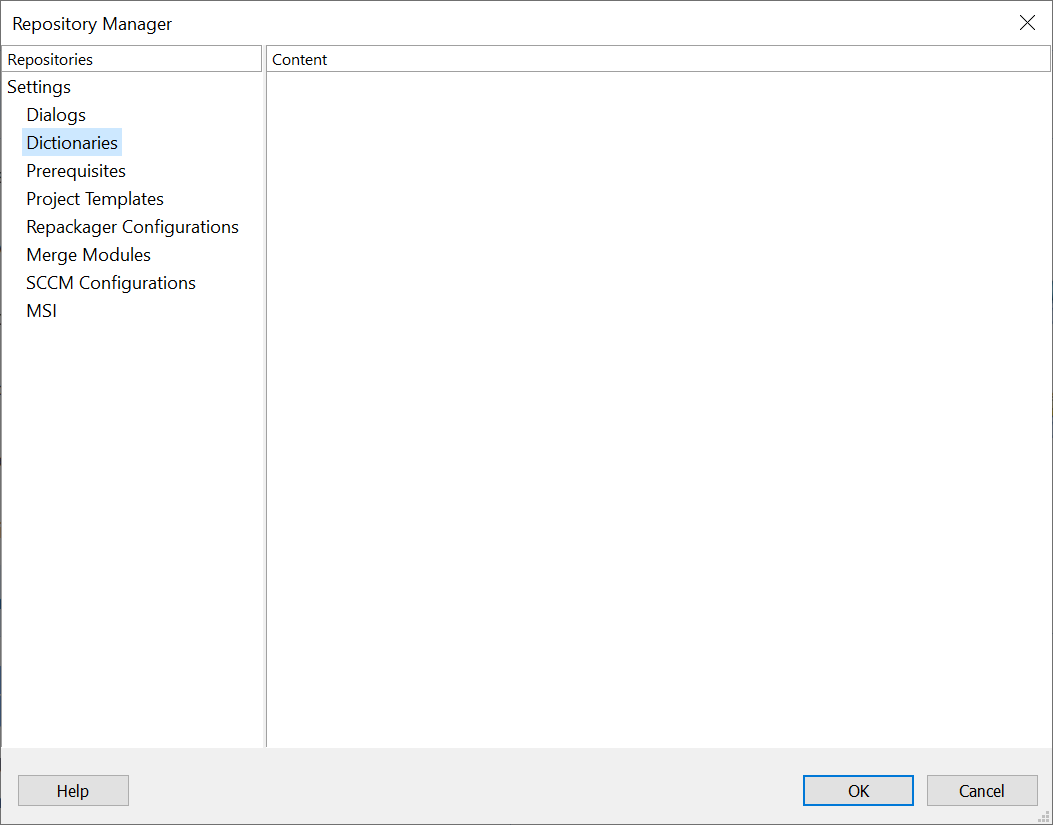Open Help for Repository Manager
The width and height of the screenshot is (1053, 825).
(x=73, y=791)
